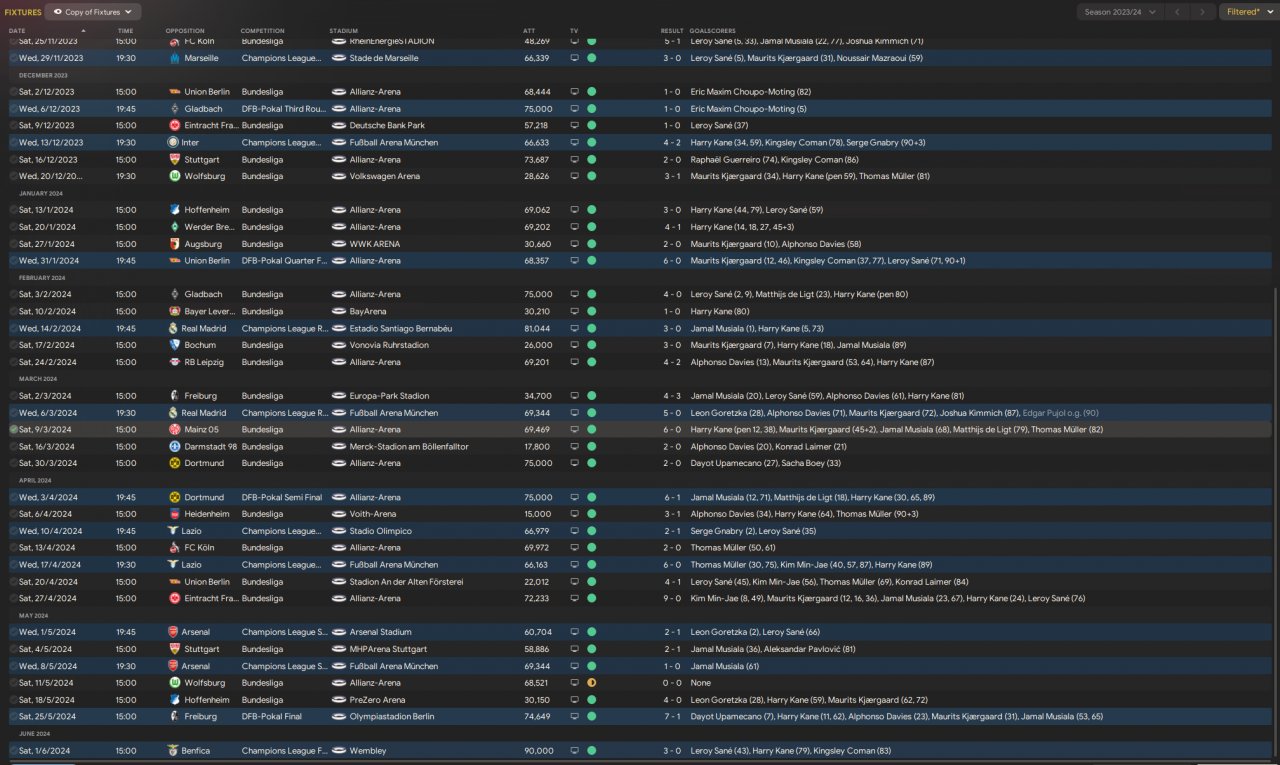
Task: Tick the checkbox for the 13/4/2024 FC Köln fixture
Action: 13,548
